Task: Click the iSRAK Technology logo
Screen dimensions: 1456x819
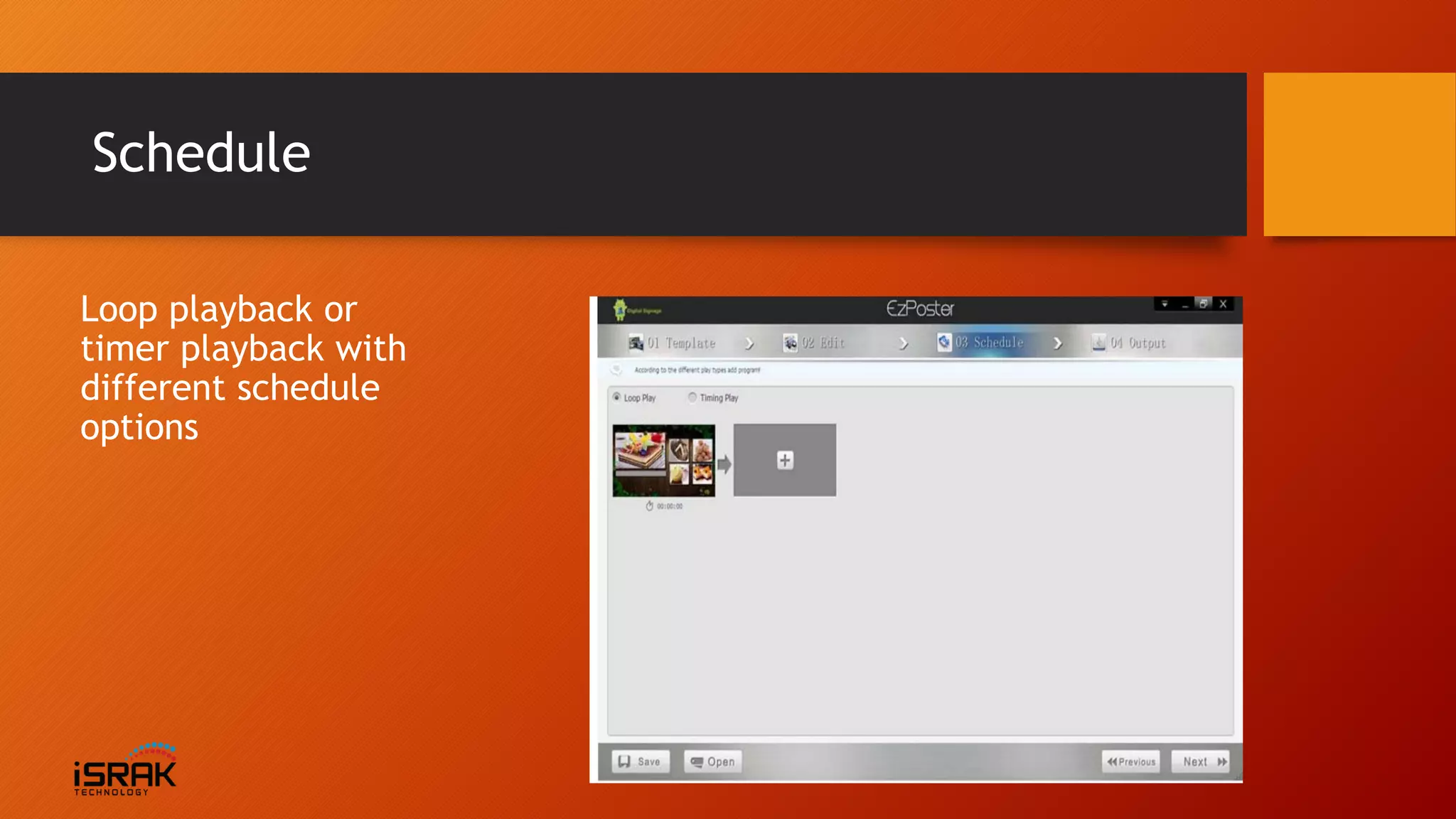Action: coord(125,769)
